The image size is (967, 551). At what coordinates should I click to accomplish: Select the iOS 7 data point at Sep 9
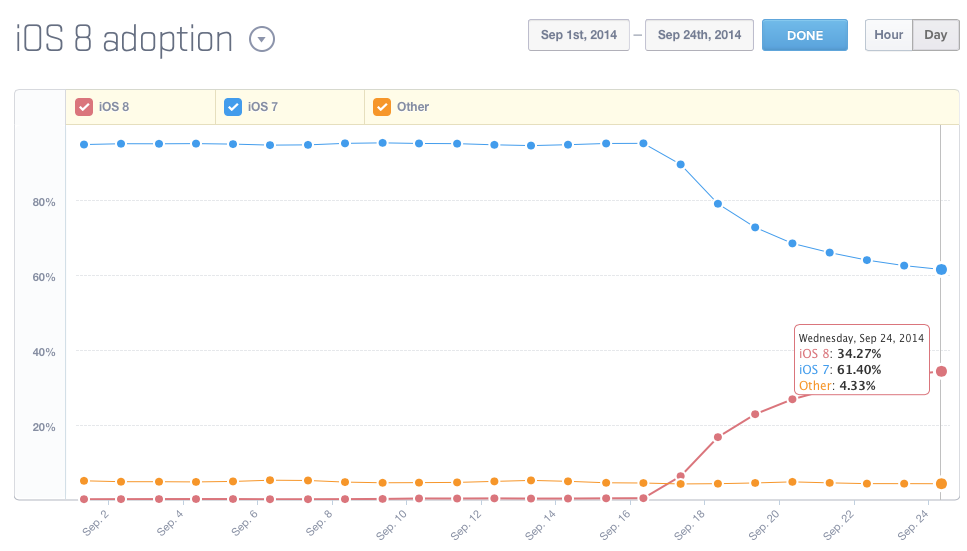[382, 143]
